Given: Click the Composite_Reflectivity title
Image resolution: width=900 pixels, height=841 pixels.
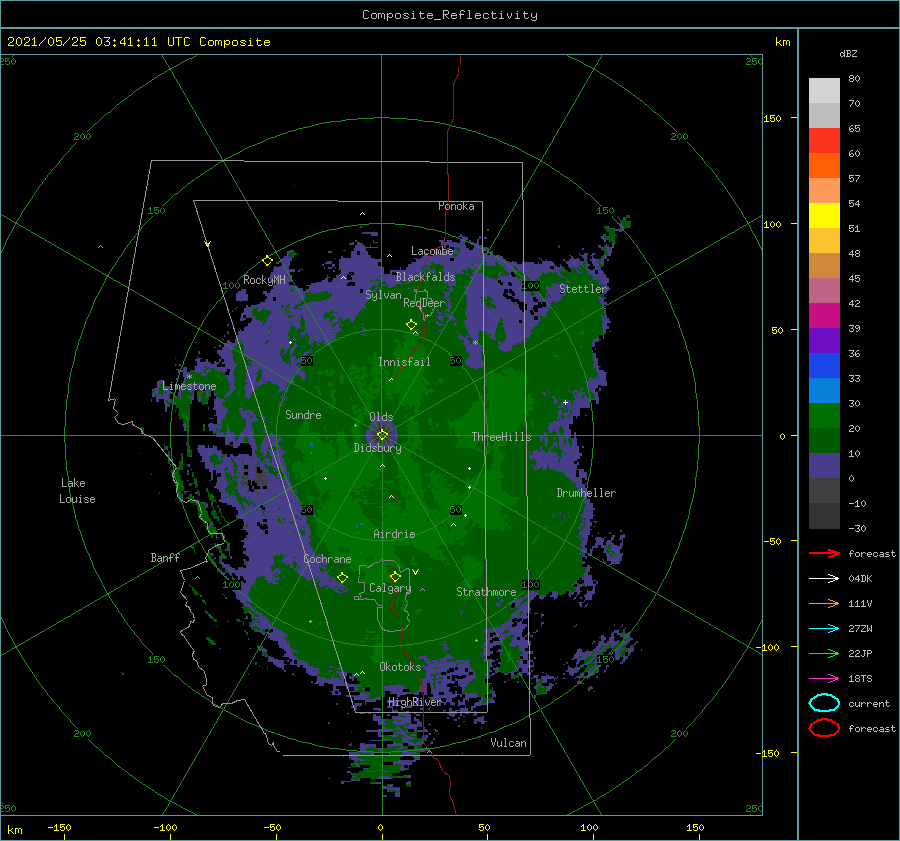Looking at the screenshot, I should coord(450,15).
